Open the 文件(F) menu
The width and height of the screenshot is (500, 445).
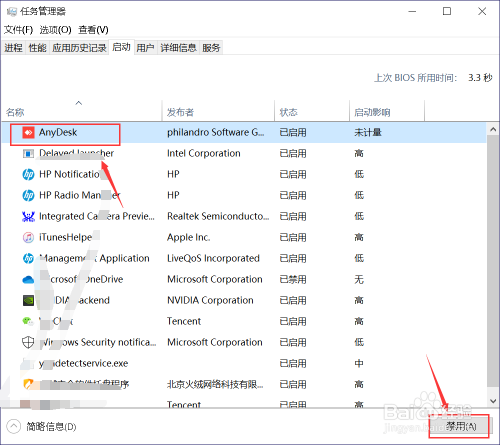[x=19, y=30]
